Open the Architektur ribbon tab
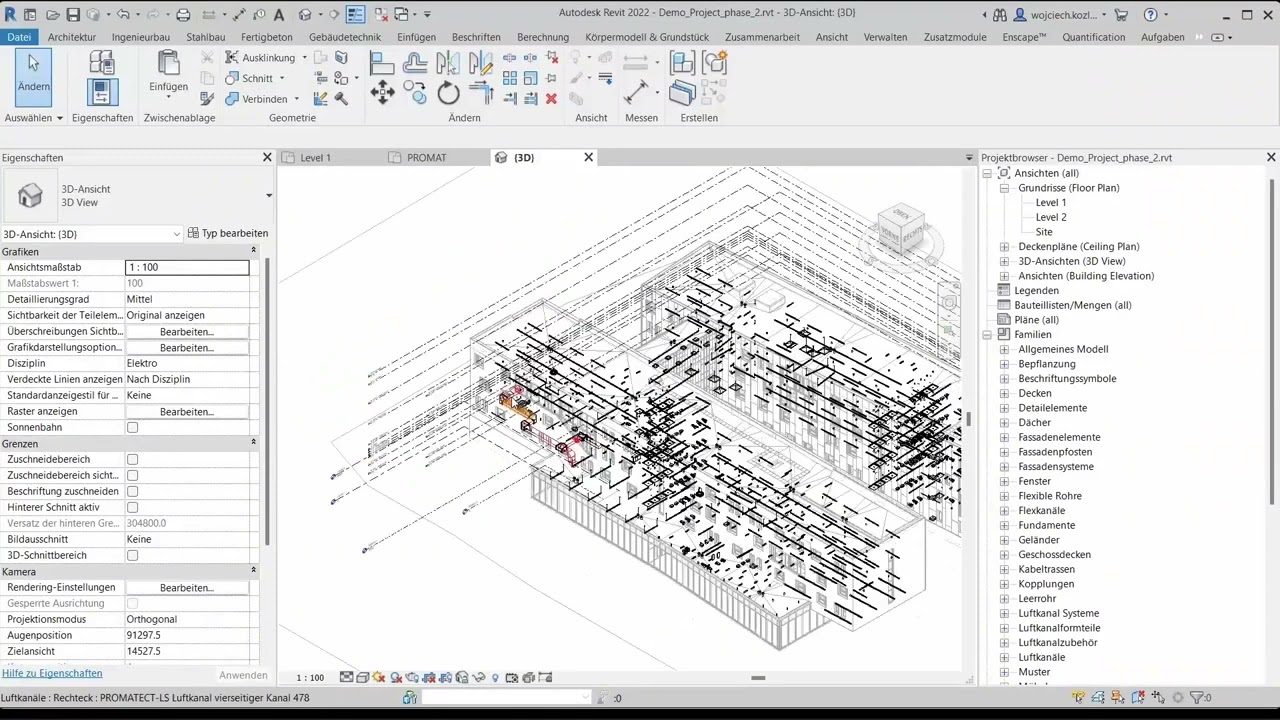 point(72,37)
